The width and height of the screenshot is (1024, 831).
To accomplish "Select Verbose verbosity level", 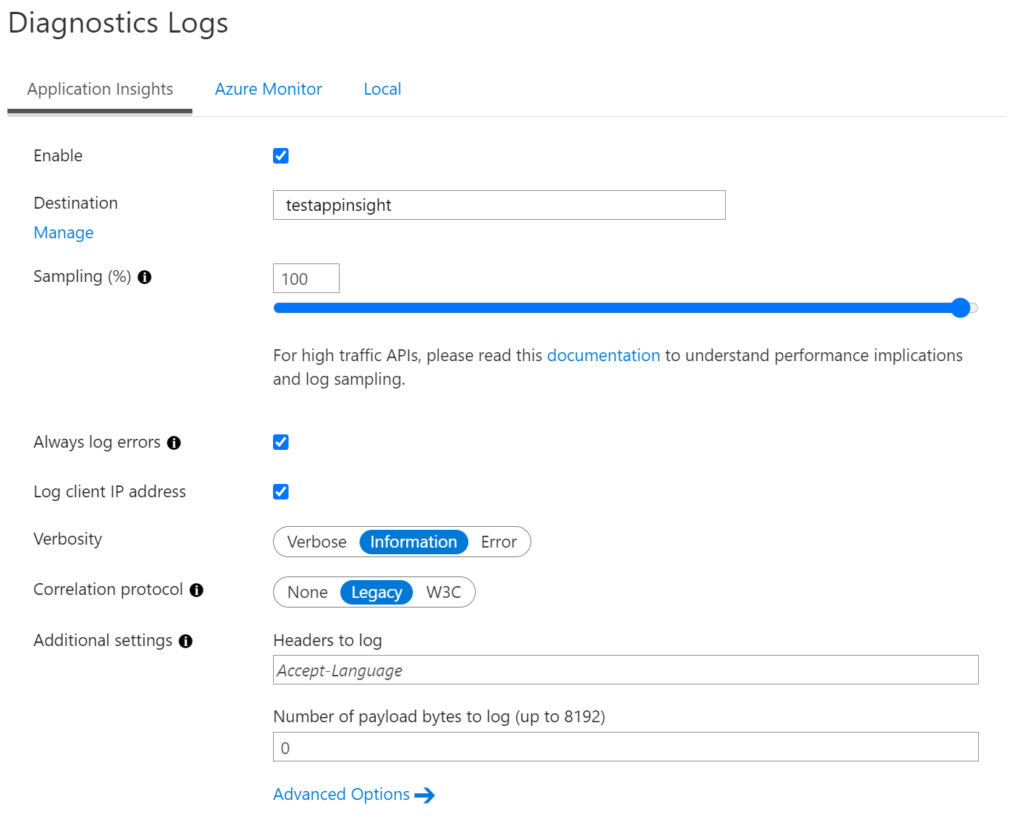I will click(x=317, y=541).
